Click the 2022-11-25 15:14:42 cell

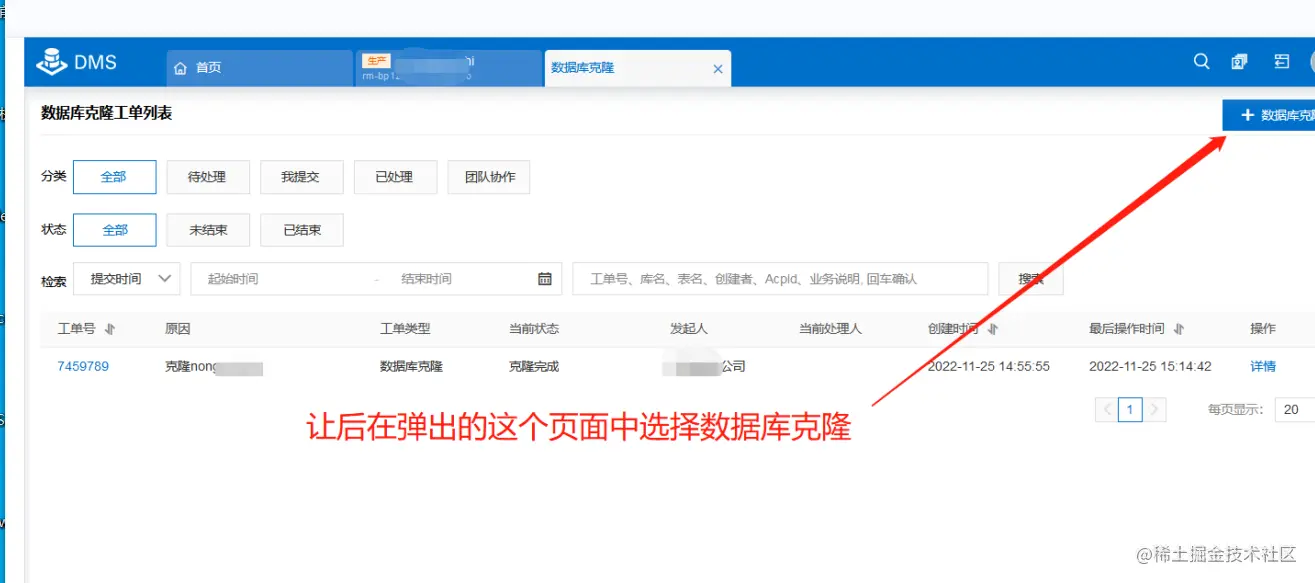[x=1150, y=366]
